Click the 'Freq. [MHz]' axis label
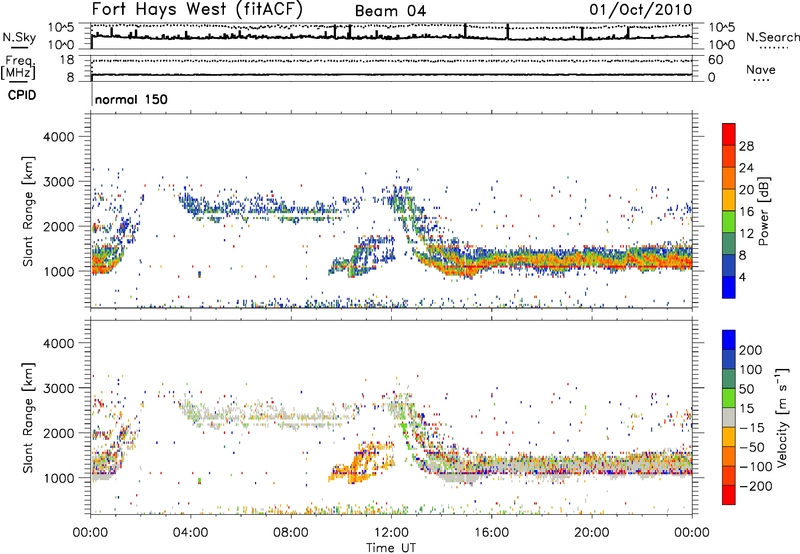The width and height of the screenshot is (800, 554). point(18,68)
